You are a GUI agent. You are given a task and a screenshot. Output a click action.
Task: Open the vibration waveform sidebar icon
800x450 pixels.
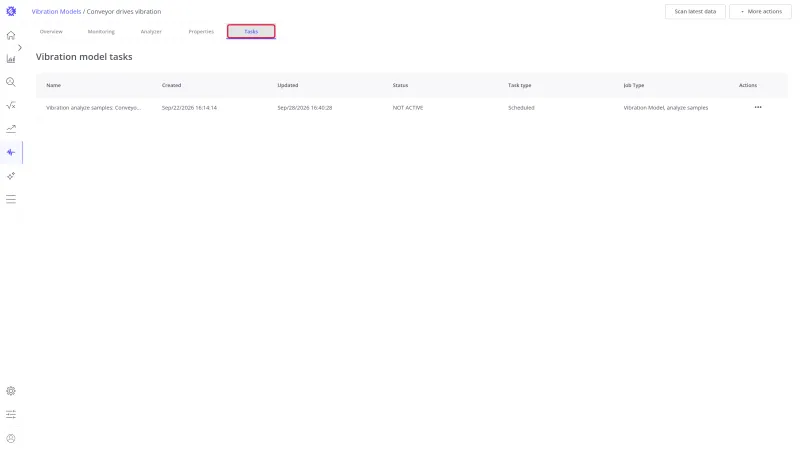tap(11, 152)
